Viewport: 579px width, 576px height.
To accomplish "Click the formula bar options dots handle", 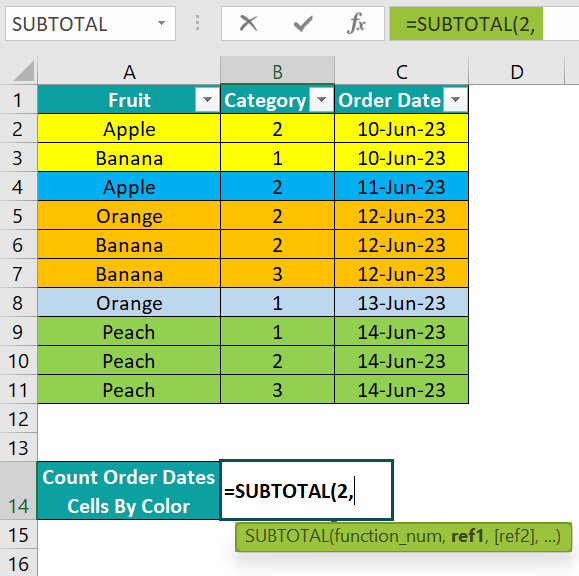I will click(198, 23).
